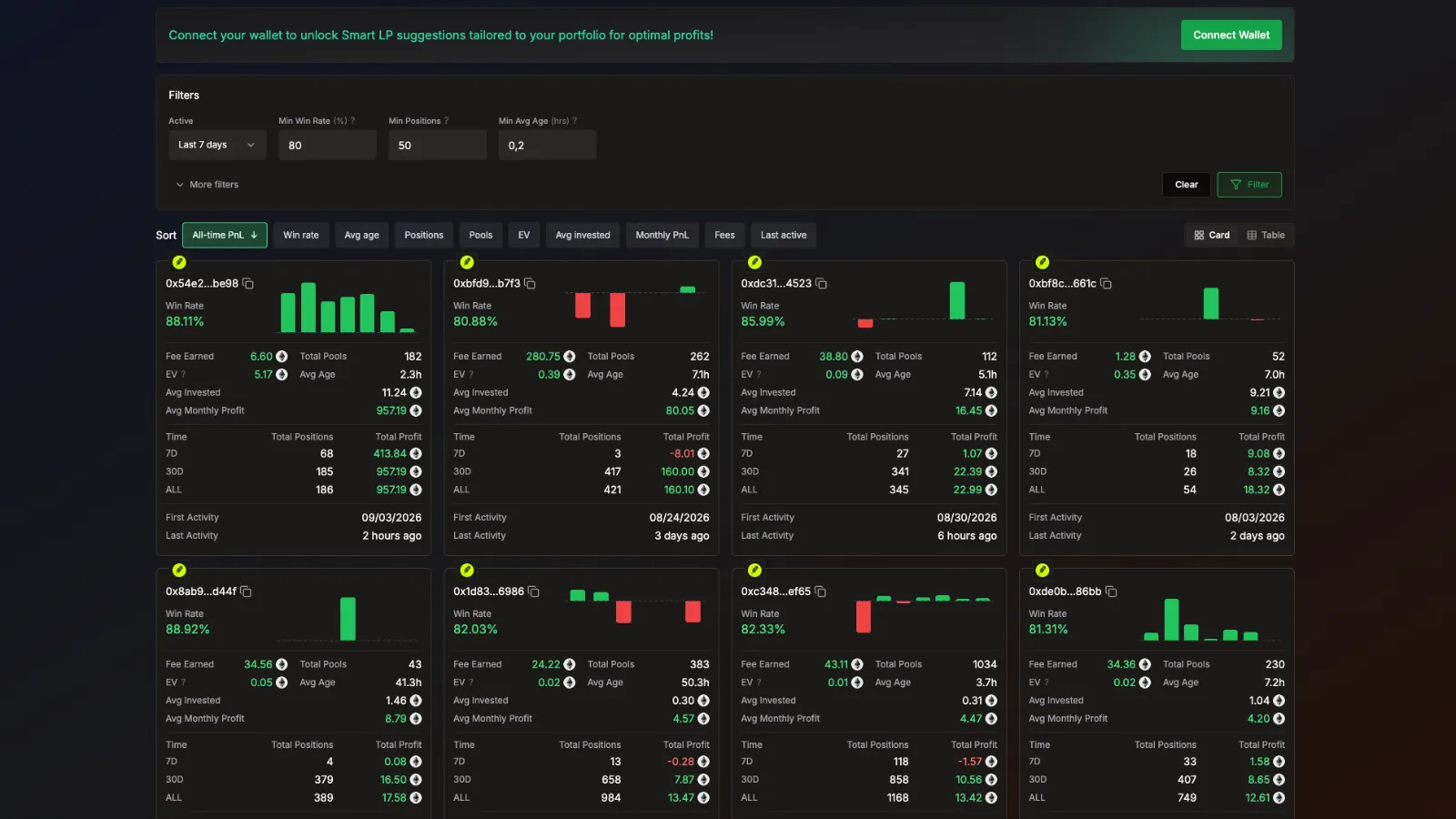Viewport: 1456px width, 819px height.
Task: Sort wallets by Pools
Action: 480,236
